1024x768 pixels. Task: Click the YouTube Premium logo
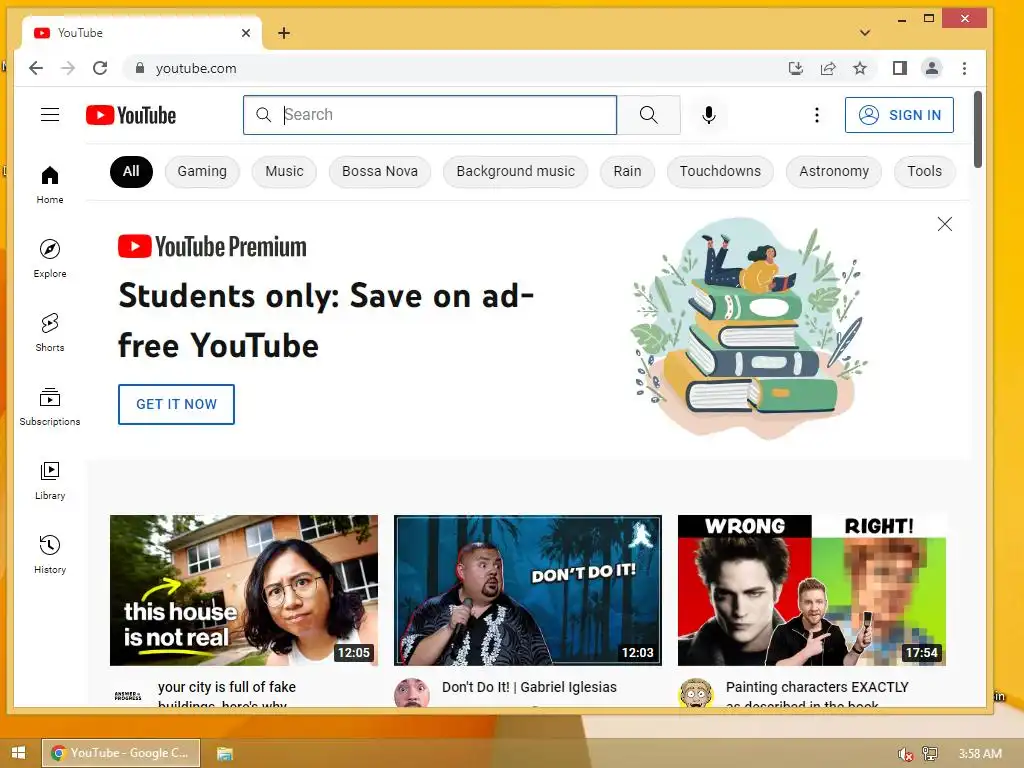tap(212, 247)
